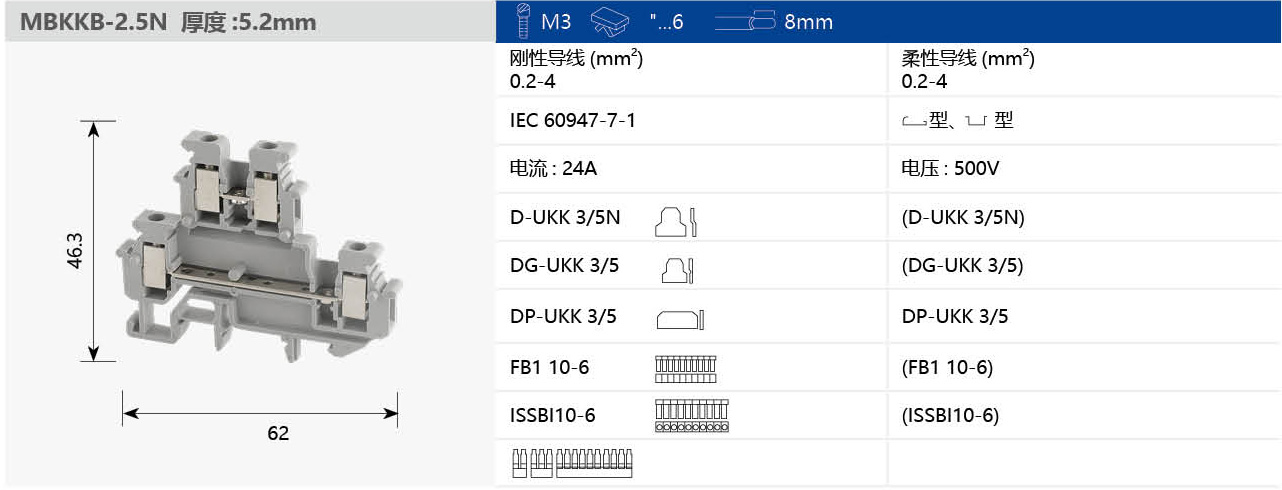Click the FB1 10-6 part name
The image size is (1282, 490).
click(x=549, y=367)
